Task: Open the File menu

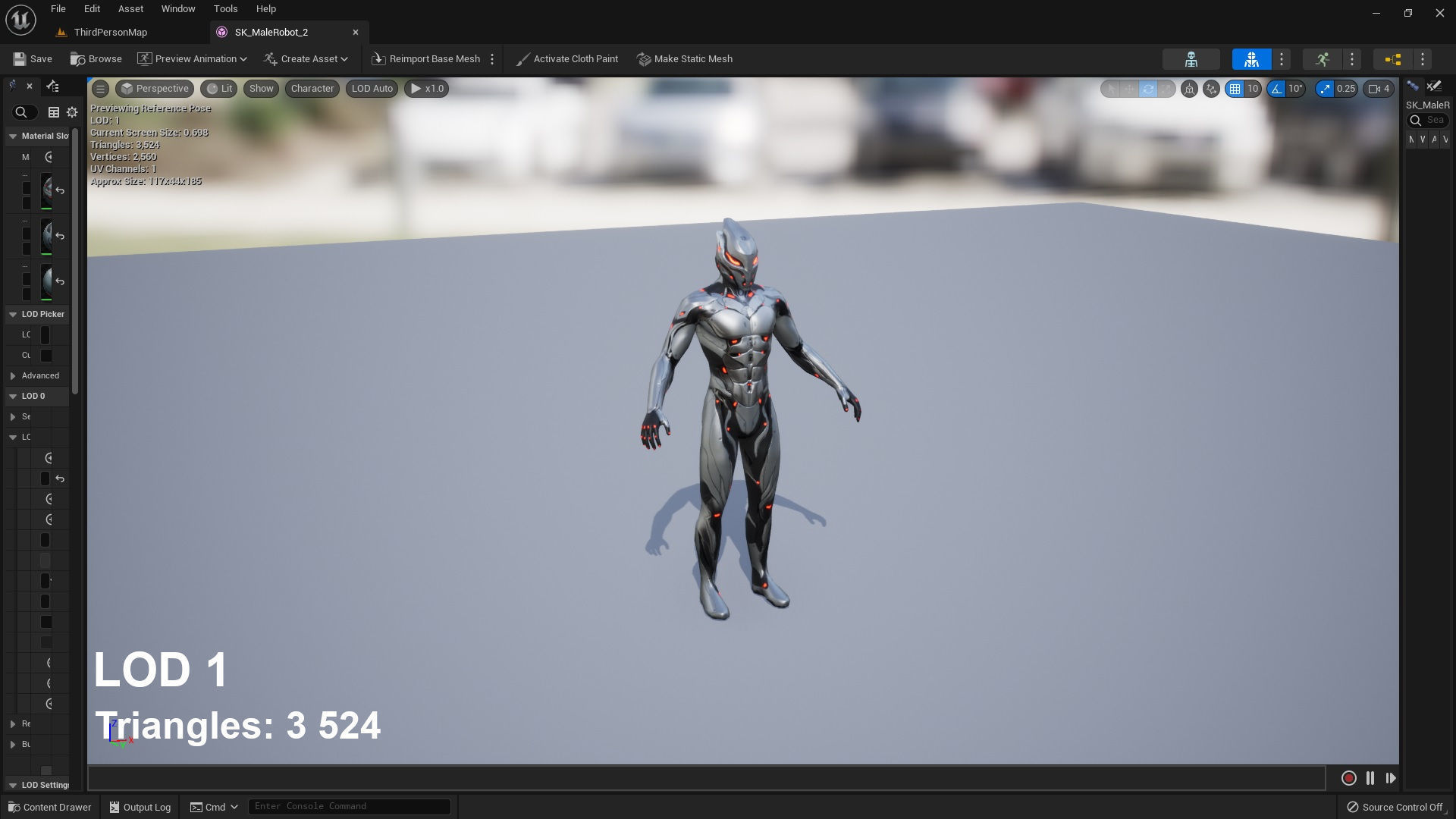Action: click(x=58, y=9)
